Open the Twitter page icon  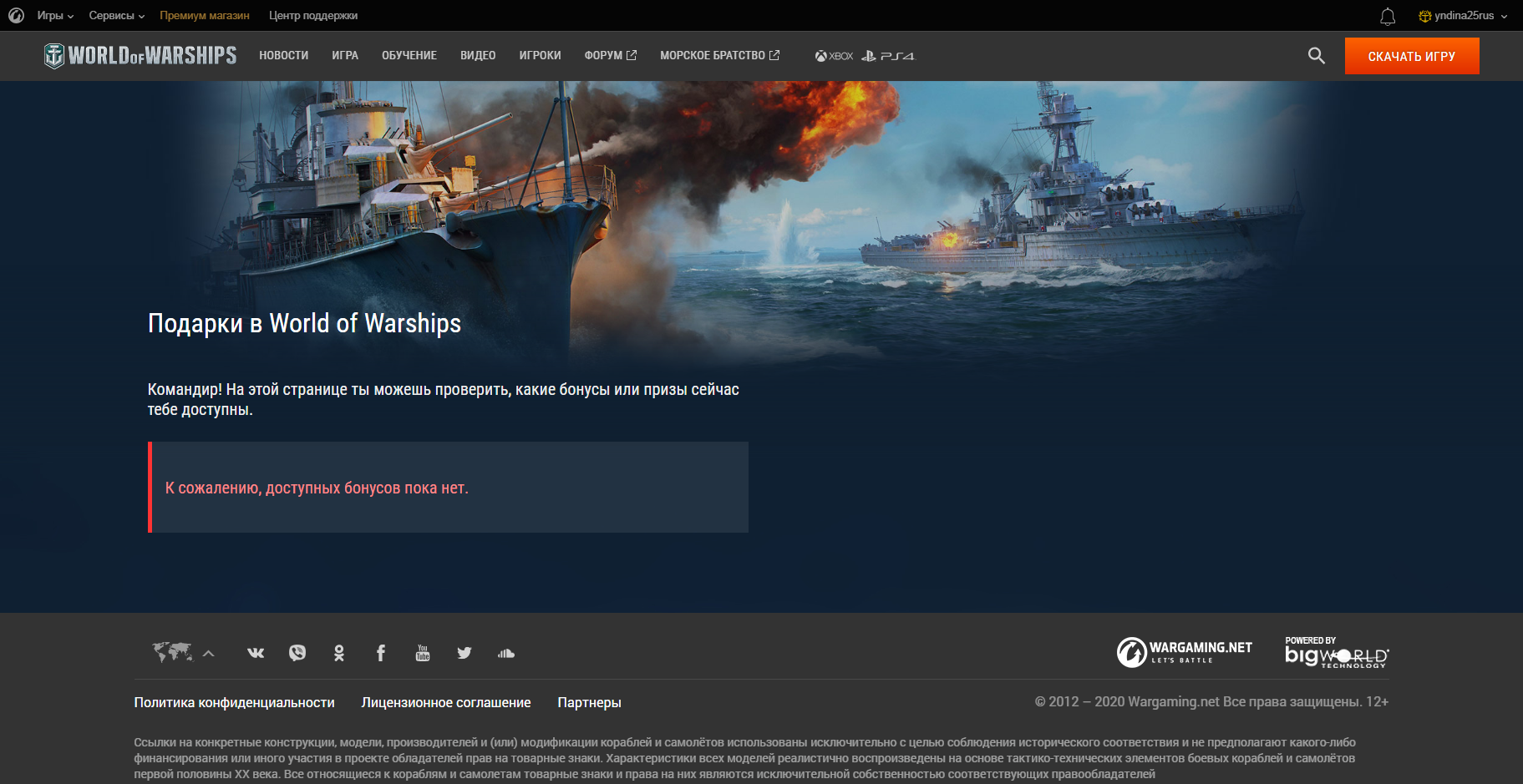pos(465,653)
